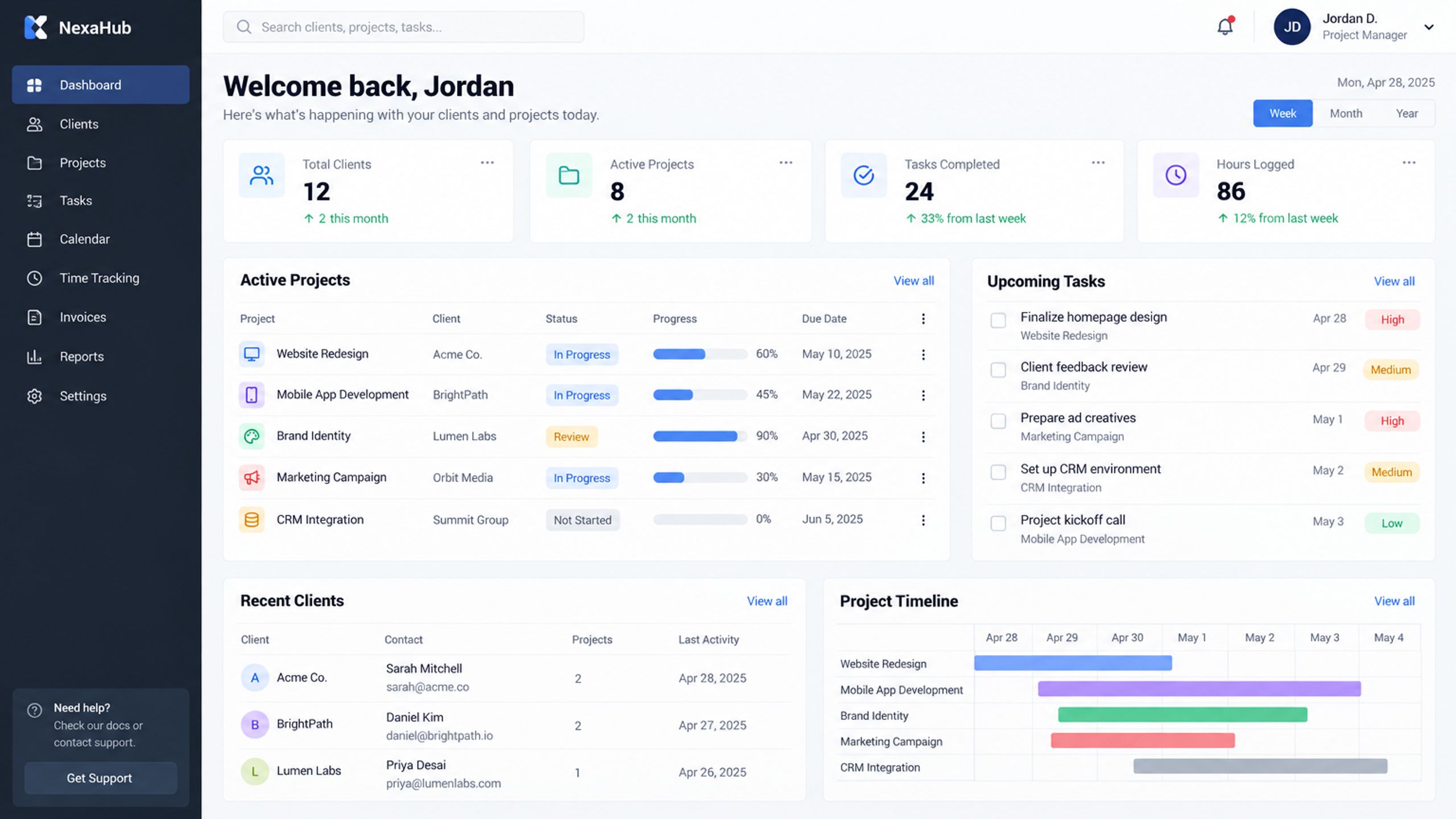The width and height of the screenshot is (1456, 819).
Task: Click the Total Clients people icon
Action: coord(262,175)
